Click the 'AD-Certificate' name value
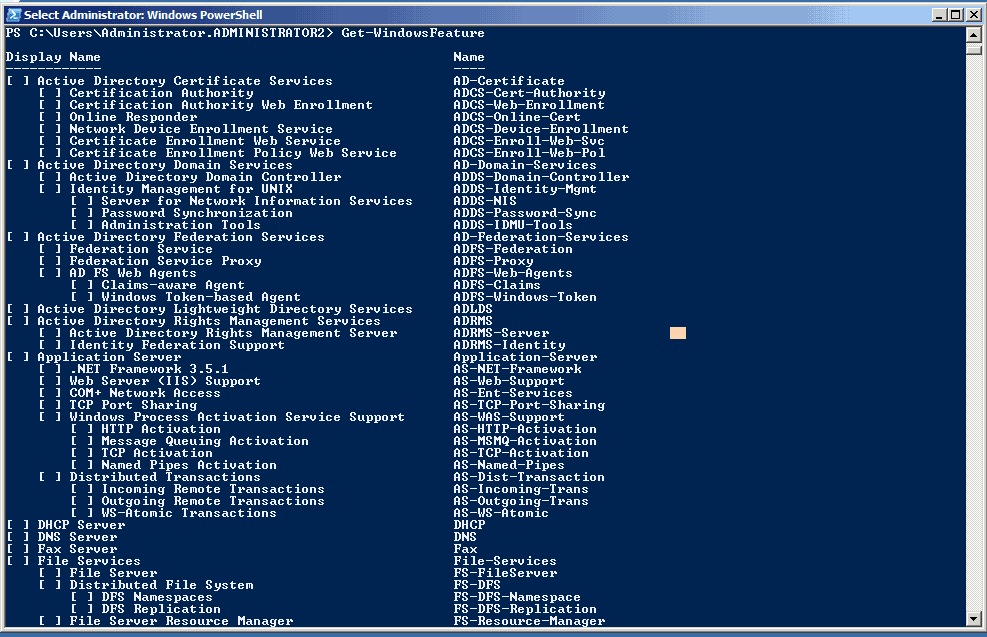 (509, 81)
